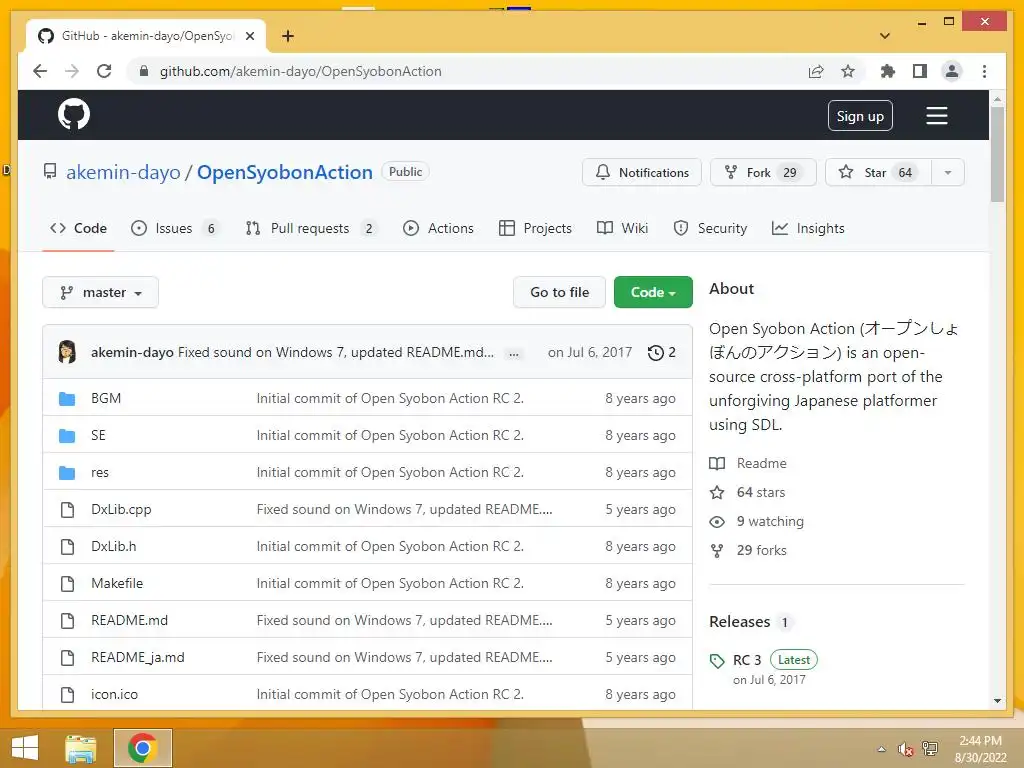
Task: Click the lock icon for site information
Action: tap(144, 71)
